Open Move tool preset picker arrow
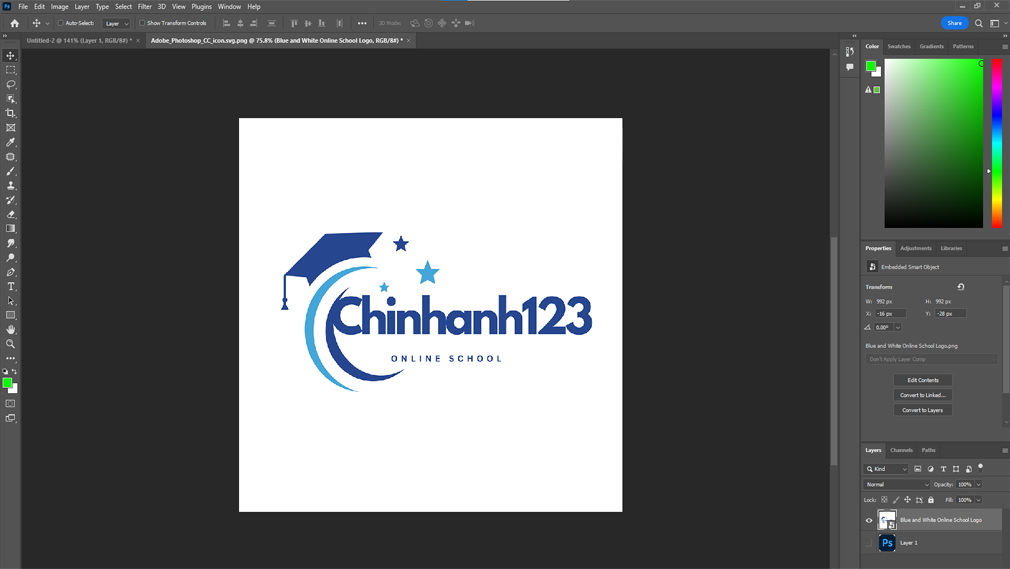Viewport: 1010px width, 569px height. (47, 23)
